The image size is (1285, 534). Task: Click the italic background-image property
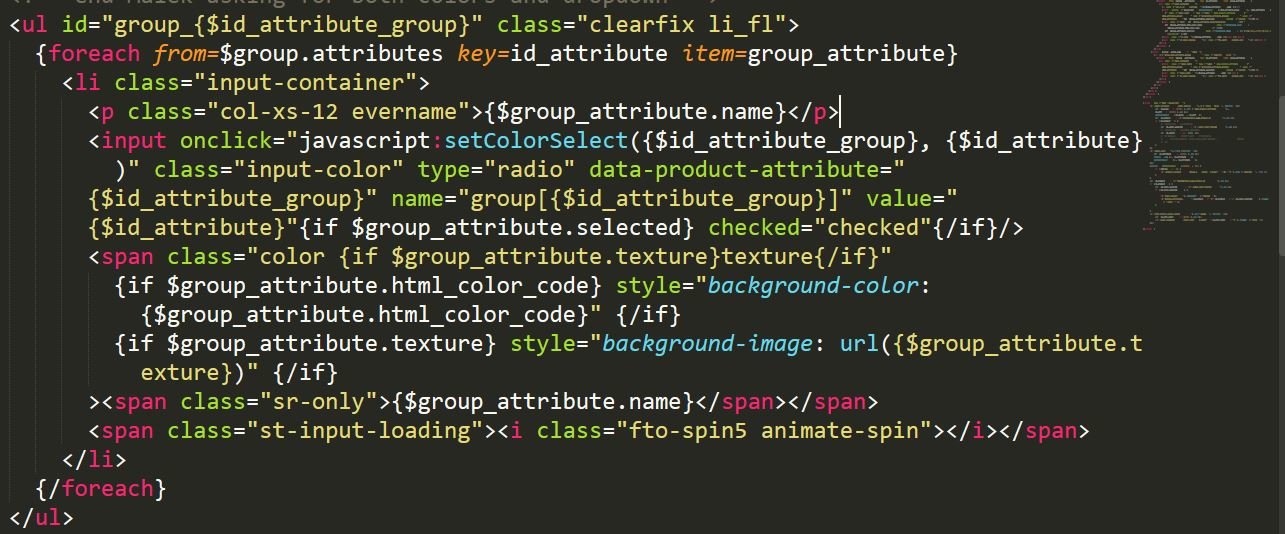point(706,344)
